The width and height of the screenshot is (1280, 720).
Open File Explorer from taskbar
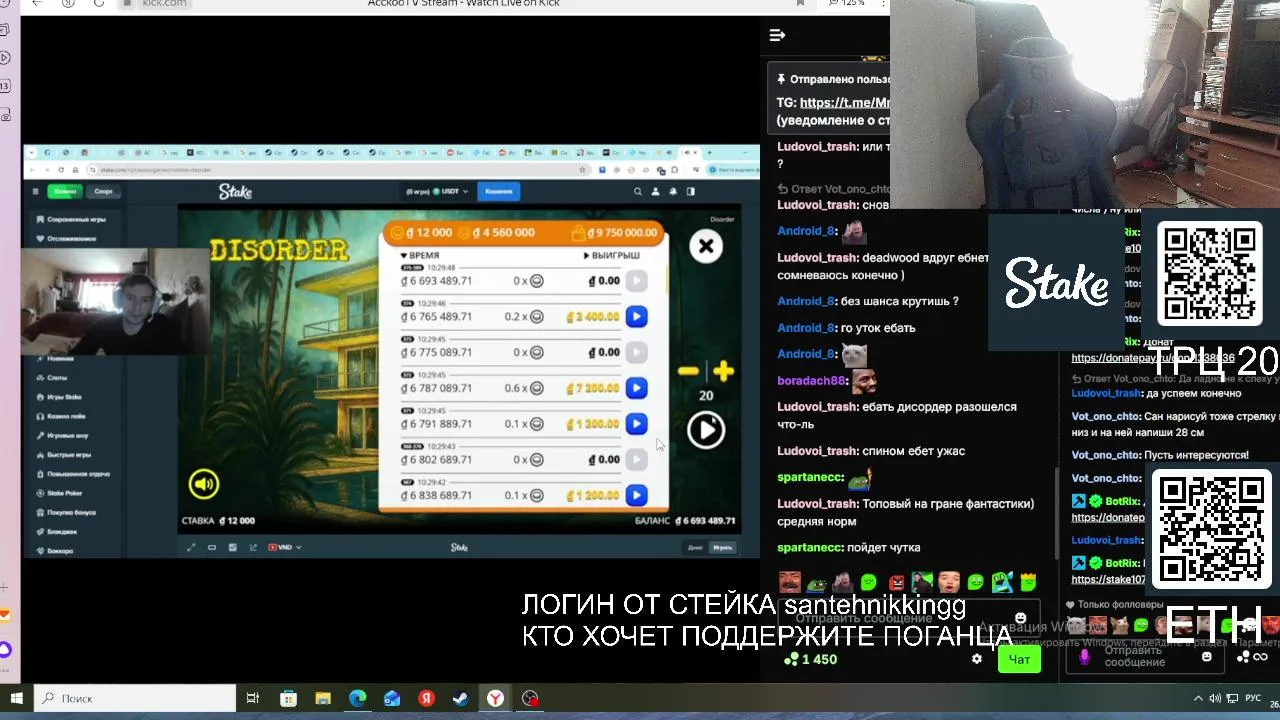[323, 698]
